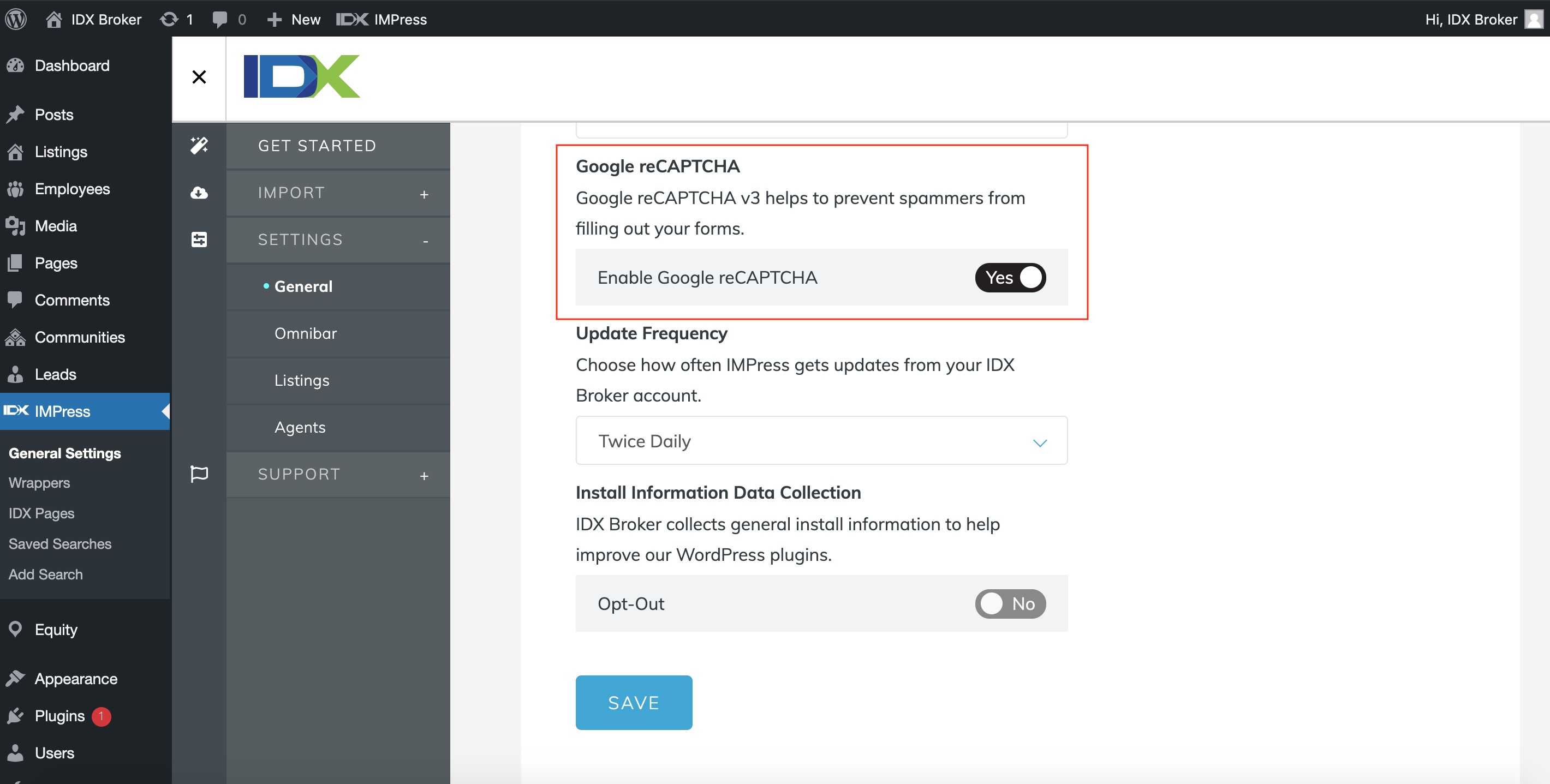
Task: Open the IDX Broker site home icon
Action: pyautogui.click(x=54, y=19)
